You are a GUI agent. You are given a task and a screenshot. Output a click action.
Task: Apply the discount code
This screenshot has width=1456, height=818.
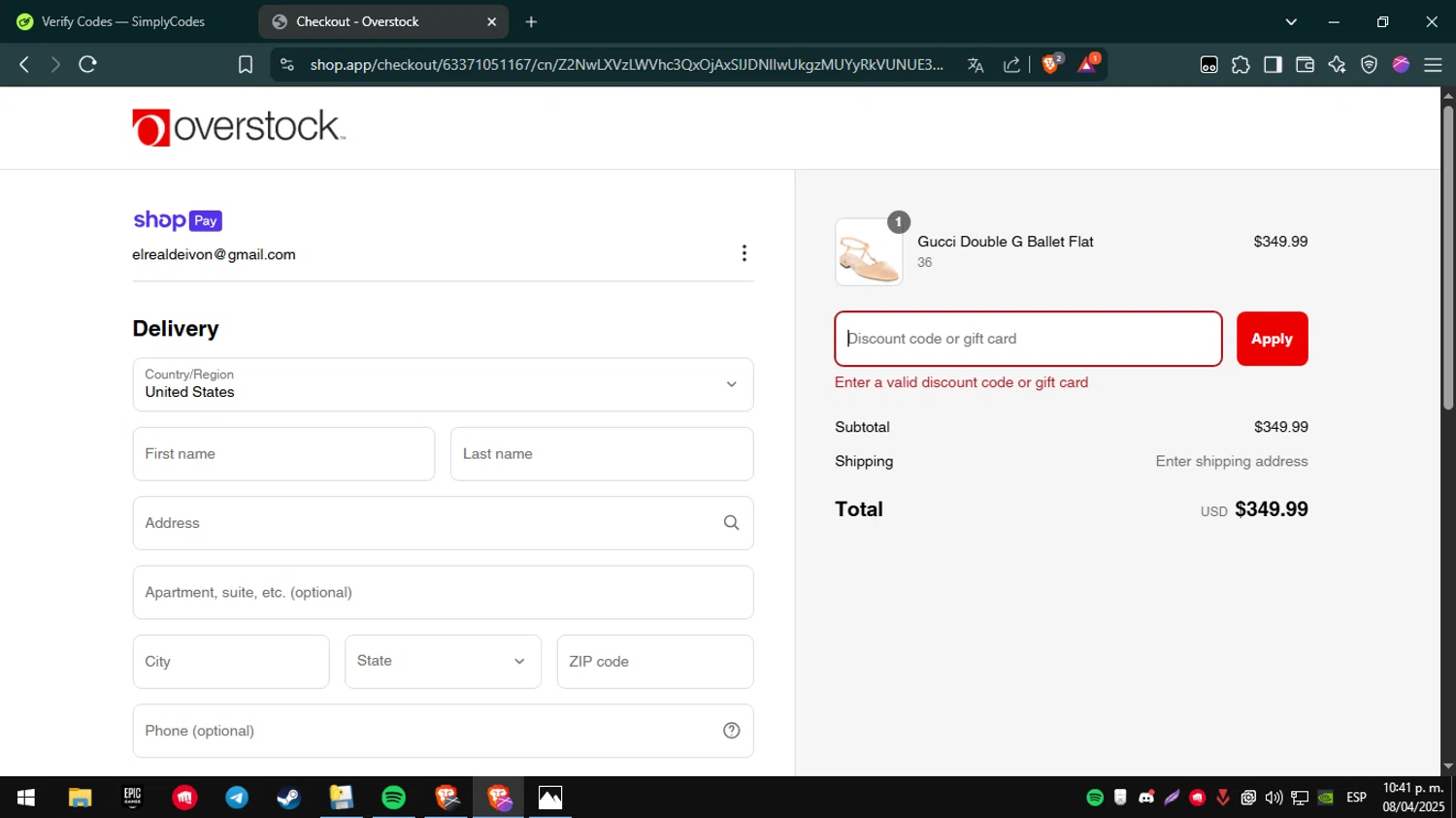coord(1272,339)
